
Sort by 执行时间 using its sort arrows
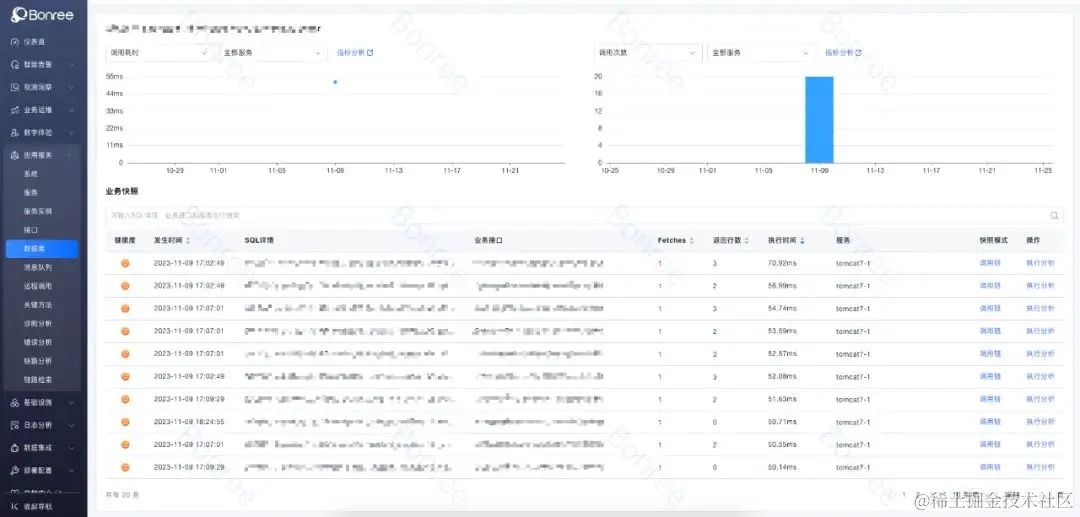[802, 241]
